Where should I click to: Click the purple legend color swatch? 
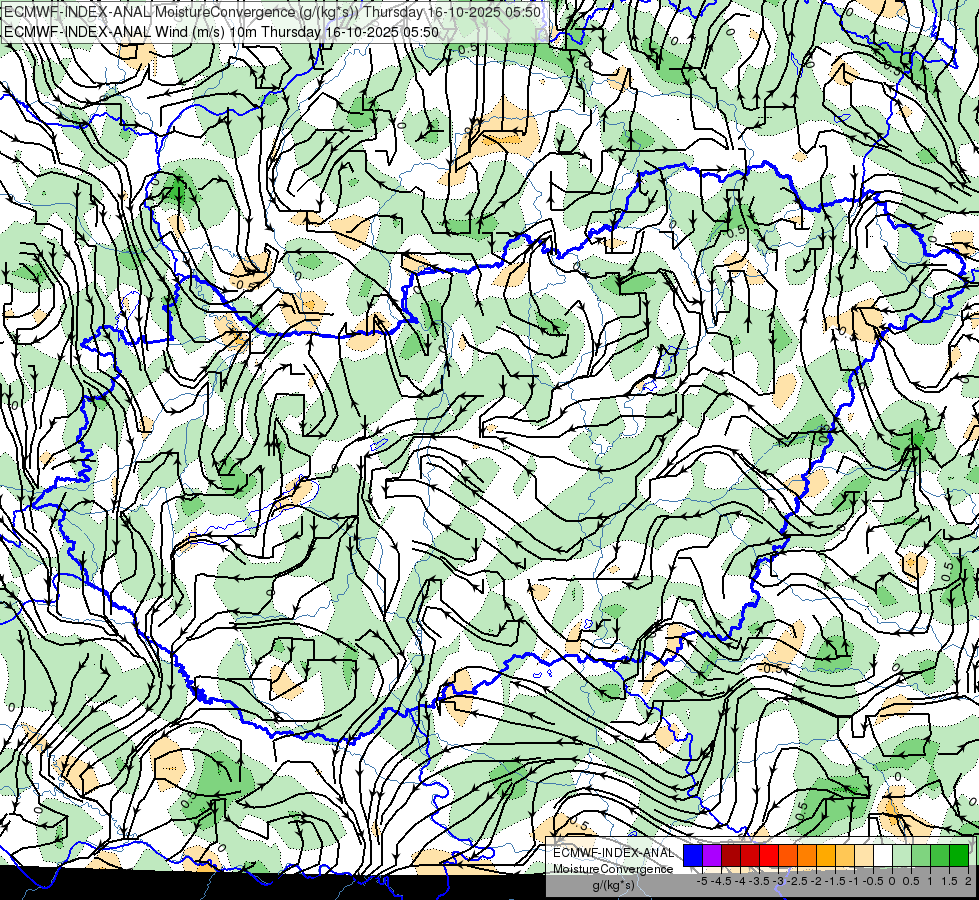coord(712,856)
